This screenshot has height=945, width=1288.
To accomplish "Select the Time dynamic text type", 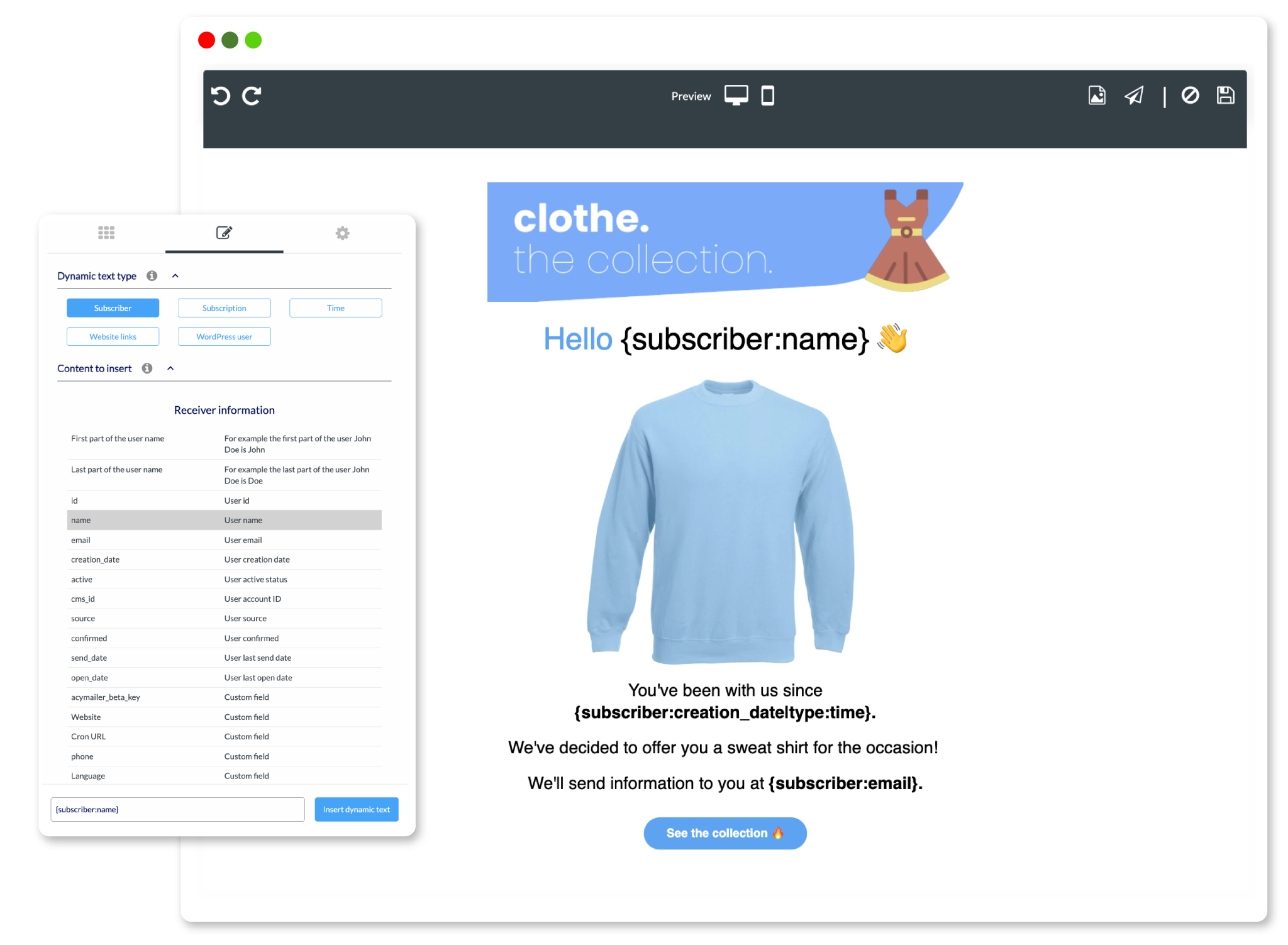I will coord(337,307).
